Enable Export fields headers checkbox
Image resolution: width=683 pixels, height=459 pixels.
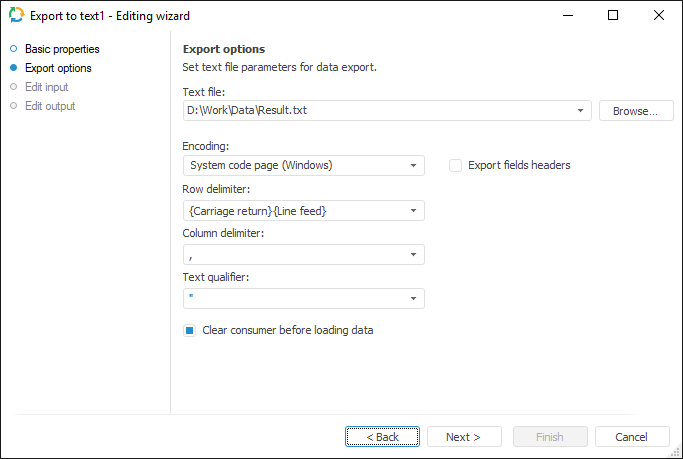[x=456, y=165]
